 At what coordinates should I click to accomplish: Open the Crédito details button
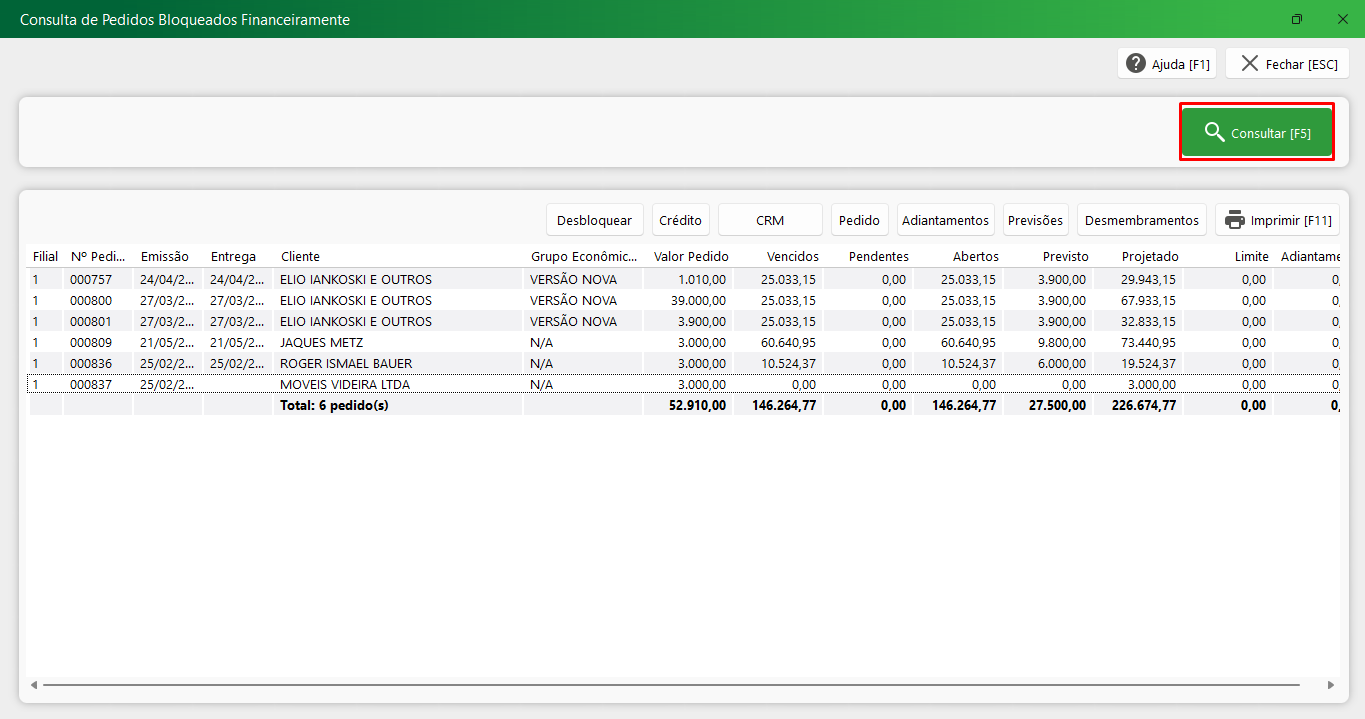[680, 220]
